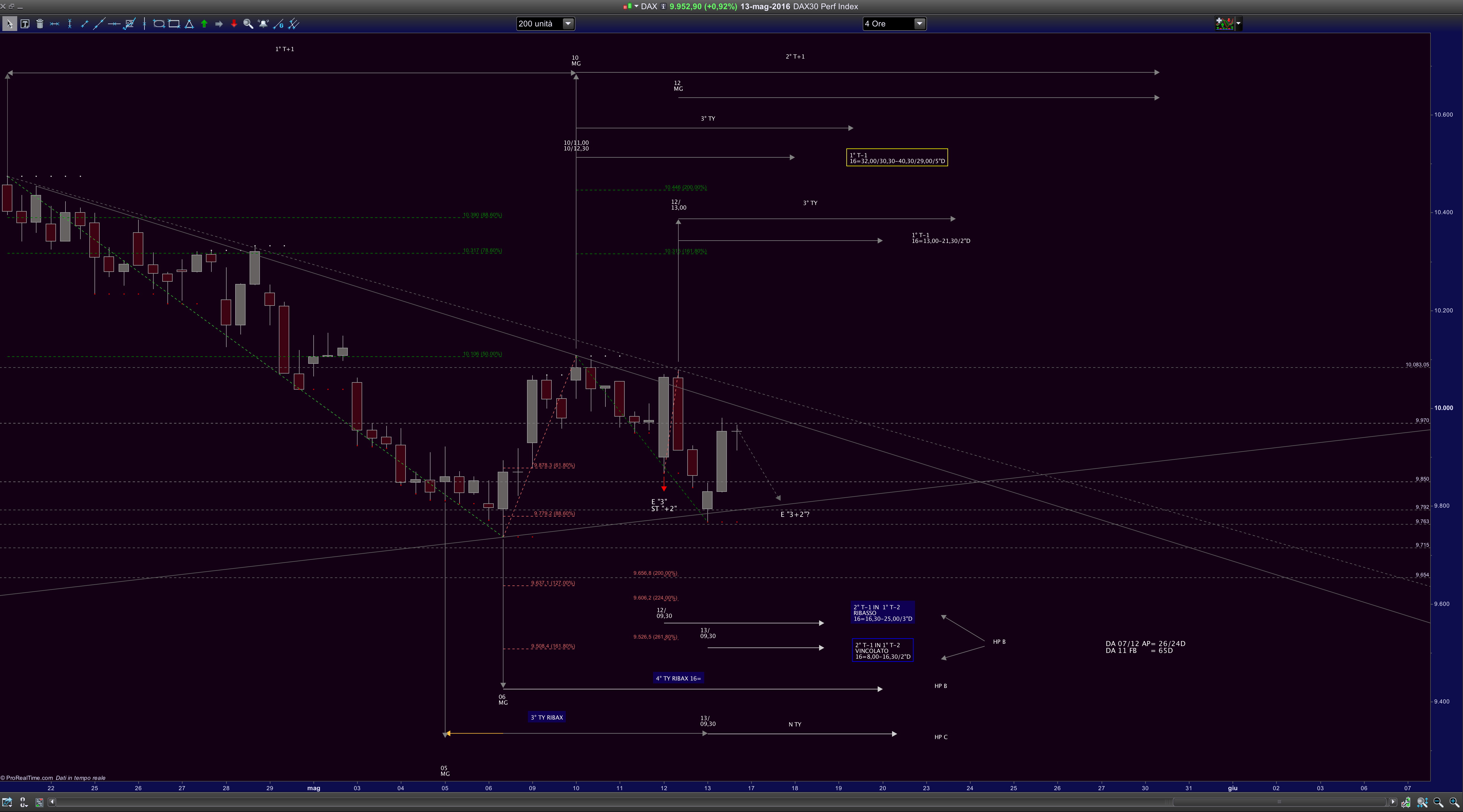Select the text annotation tool
1463x812 pixels.
tap(25, 24)
